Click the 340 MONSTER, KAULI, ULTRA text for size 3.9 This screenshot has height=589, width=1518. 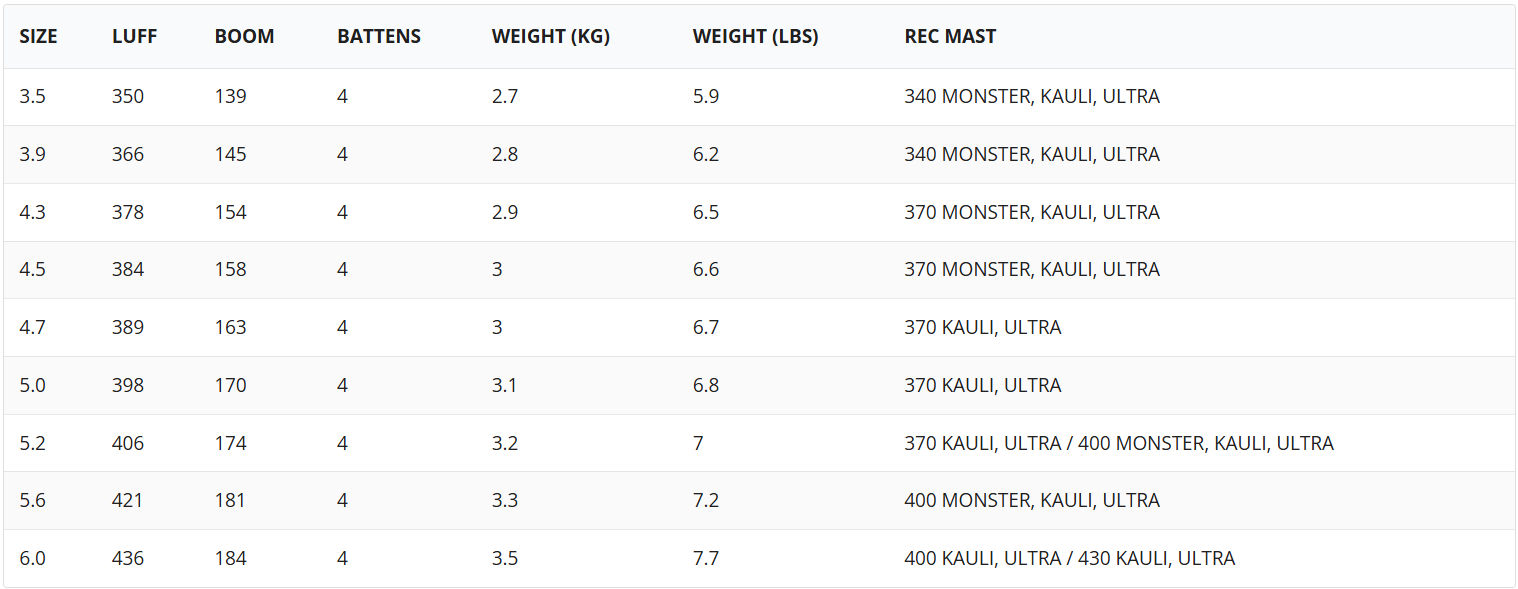1032,155
